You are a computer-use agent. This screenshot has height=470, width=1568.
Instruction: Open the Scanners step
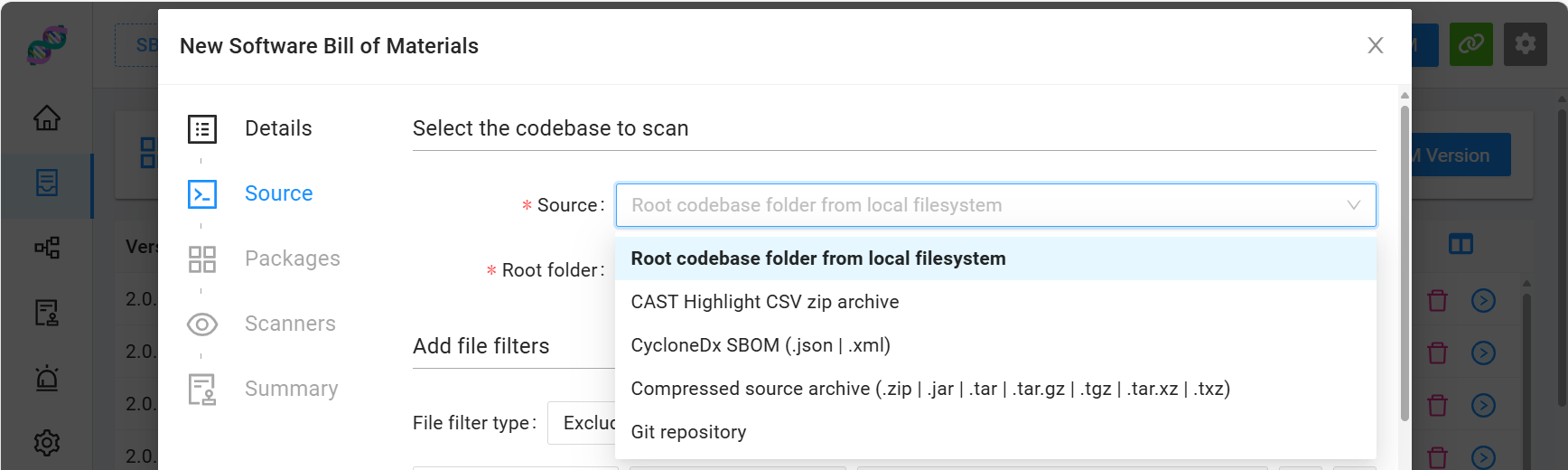click(290, 324)
